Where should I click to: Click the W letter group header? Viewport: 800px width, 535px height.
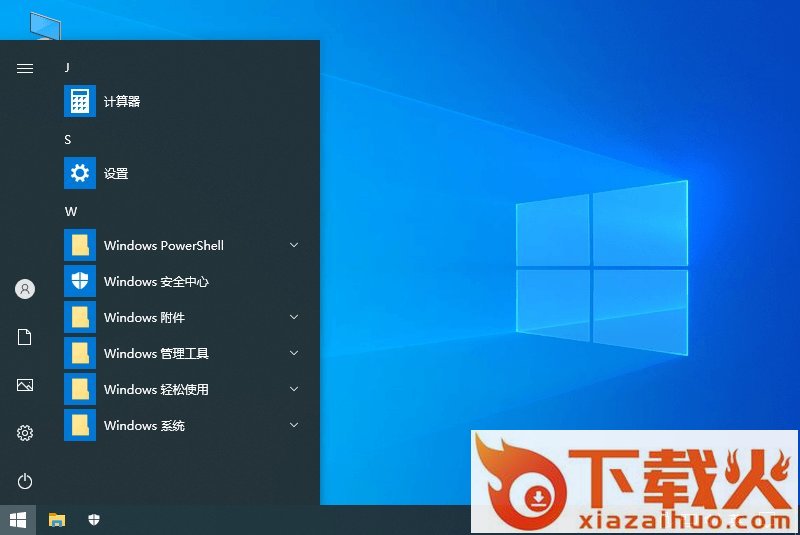[70, 211]
